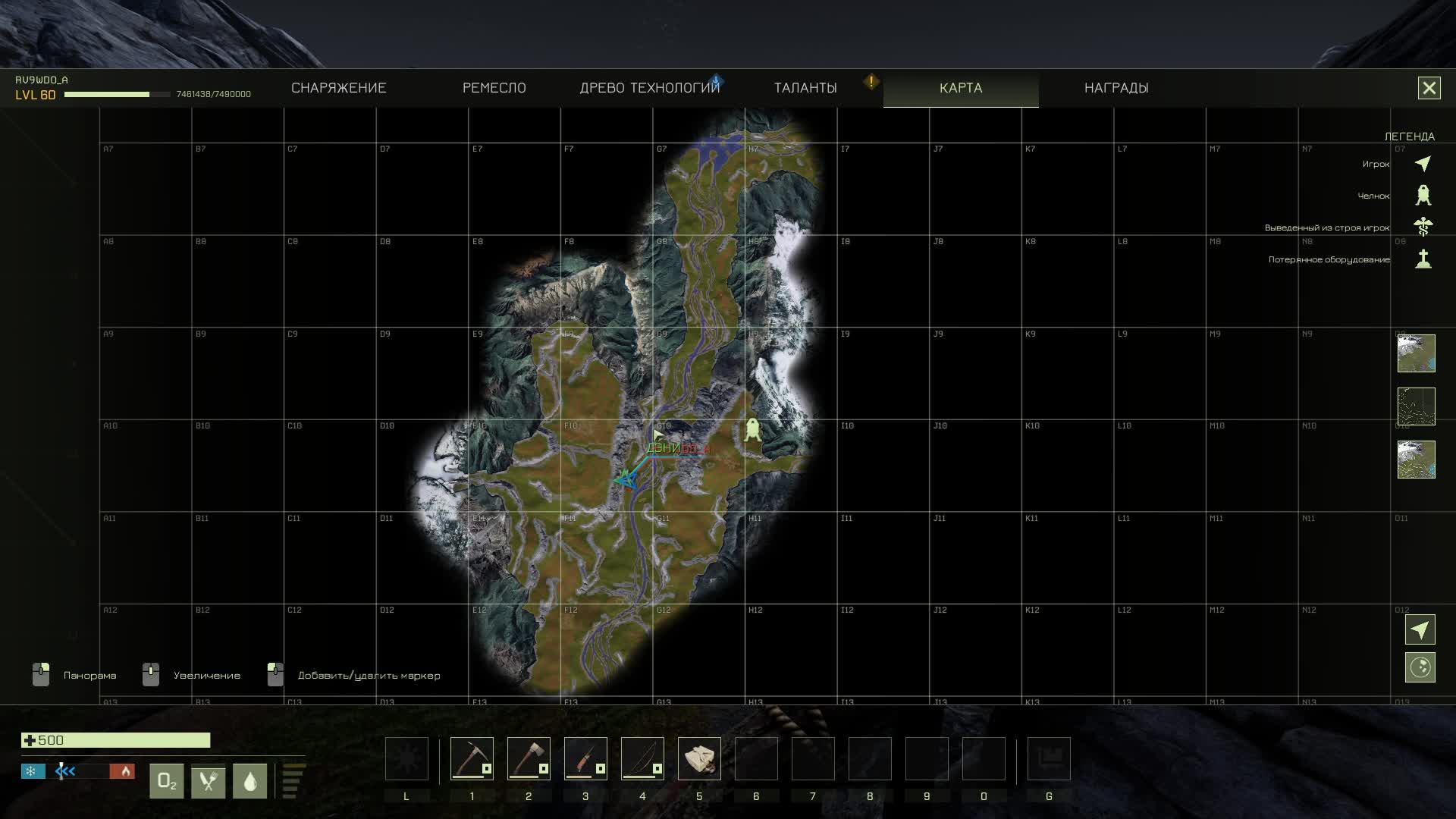The image size is (1456, 819).
Task: Click the Увеличение hint text
Action: tap(207, 675)
